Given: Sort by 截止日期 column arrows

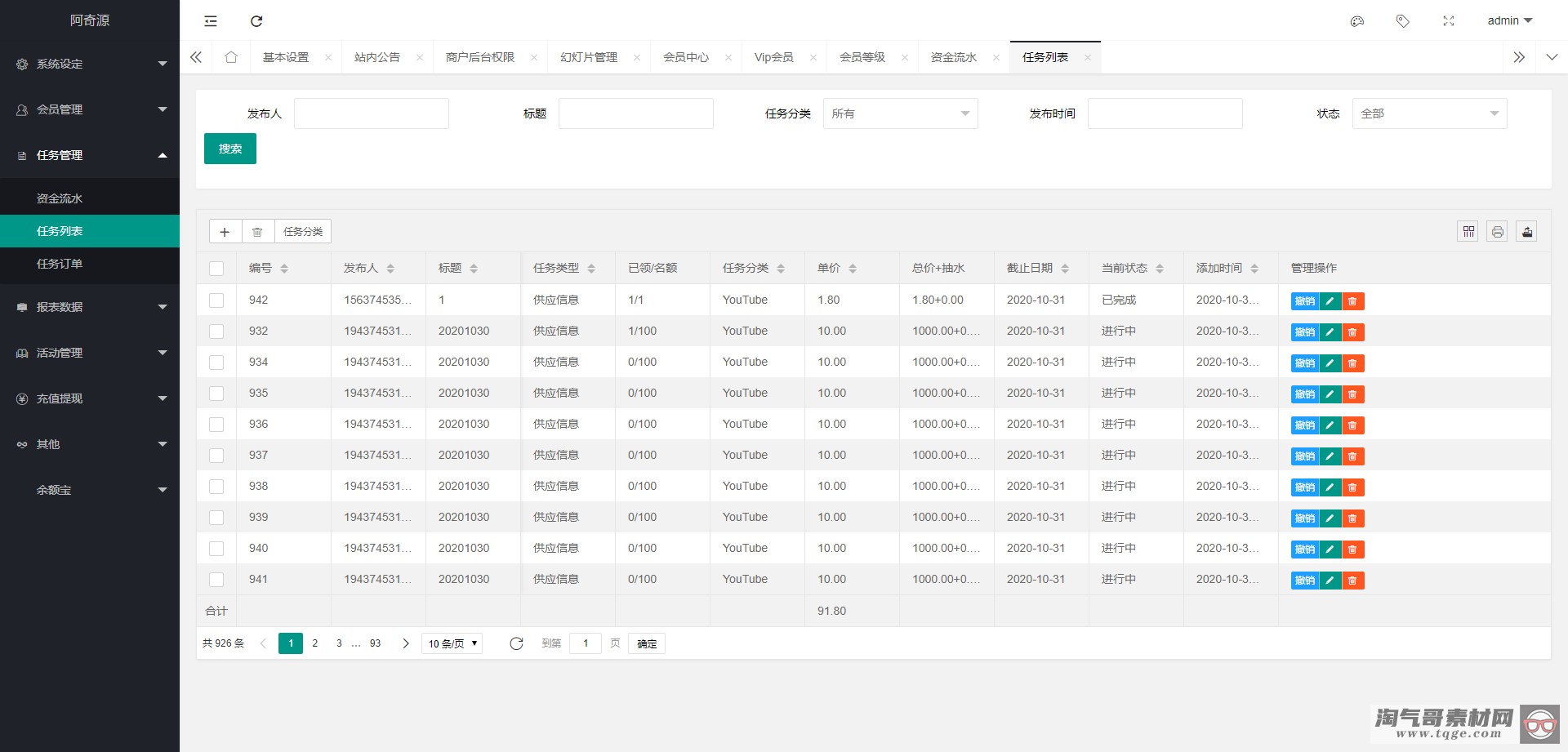Looking at the screenshot, I should coord(1065,269).
